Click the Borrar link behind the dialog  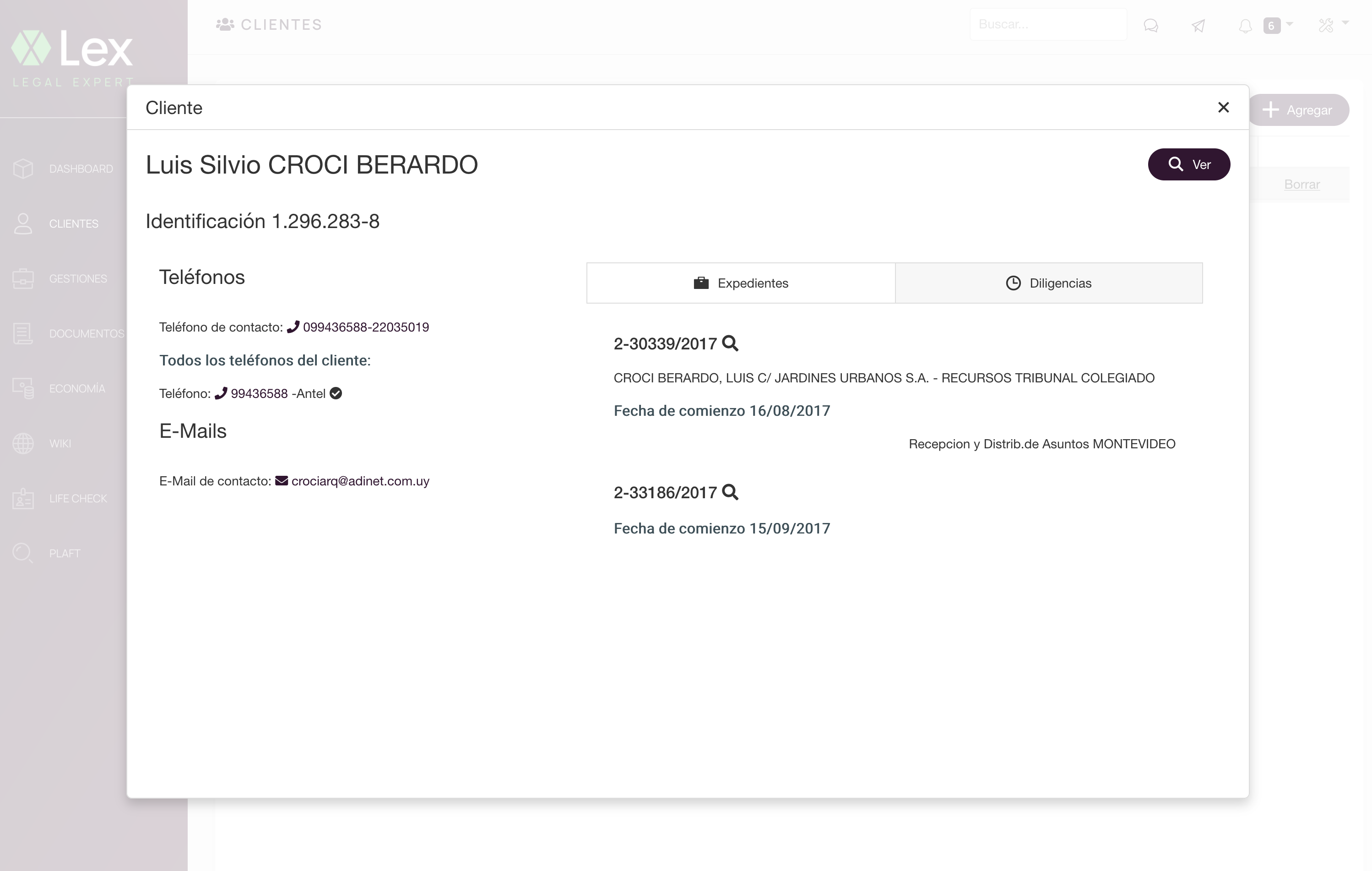pyautogui.click(x=1302, y=184)
